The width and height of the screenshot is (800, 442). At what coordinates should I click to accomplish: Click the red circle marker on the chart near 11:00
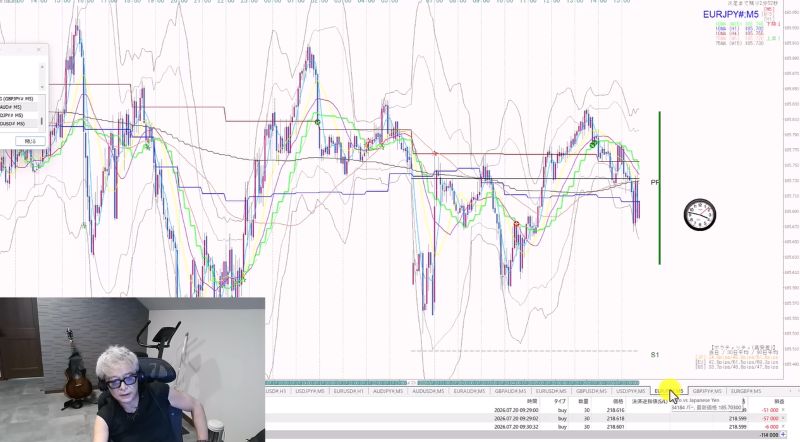coord(516,224)
